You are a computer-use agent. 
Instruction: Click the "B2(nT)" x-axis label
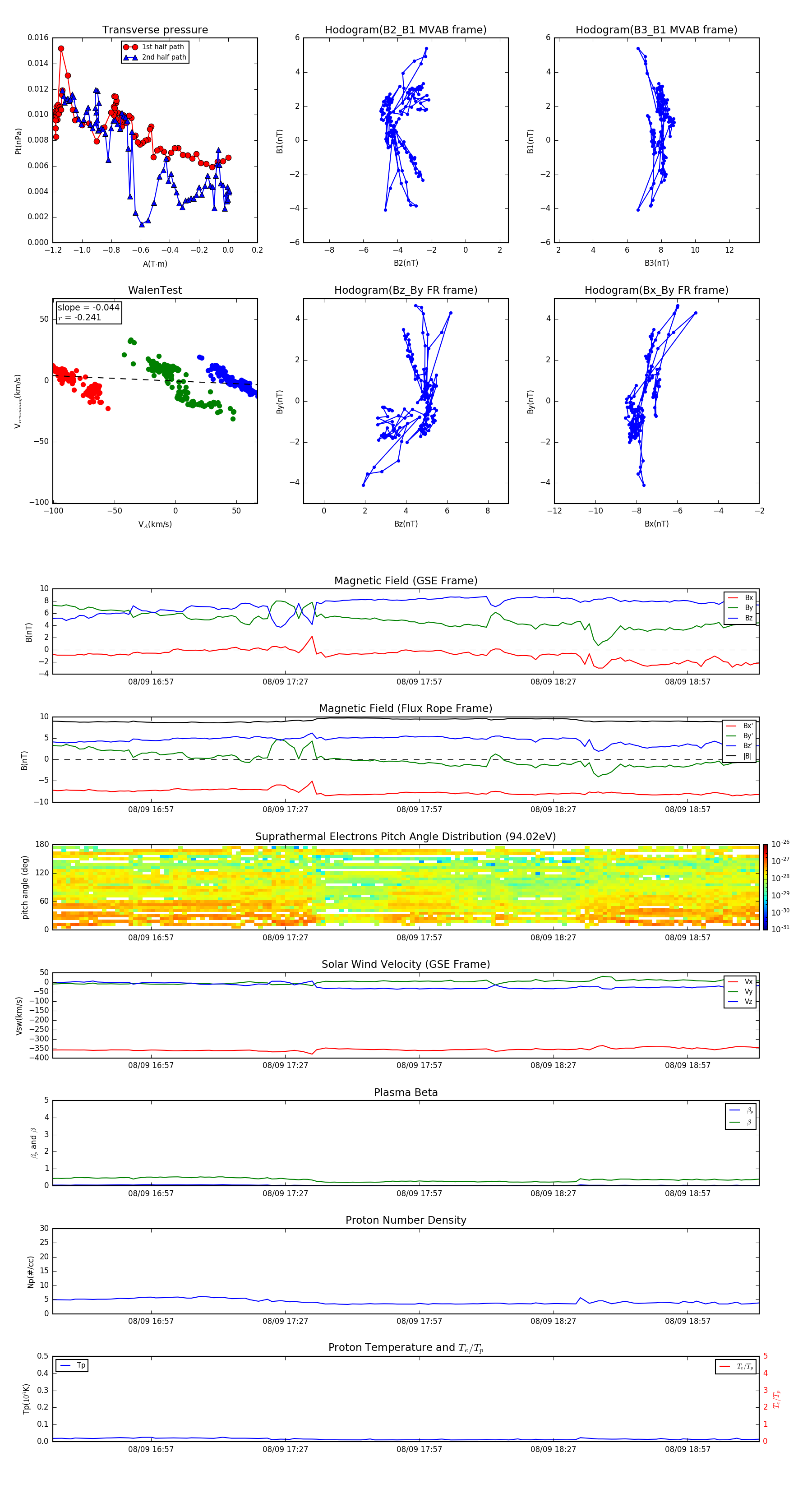(x=406, y=263)
